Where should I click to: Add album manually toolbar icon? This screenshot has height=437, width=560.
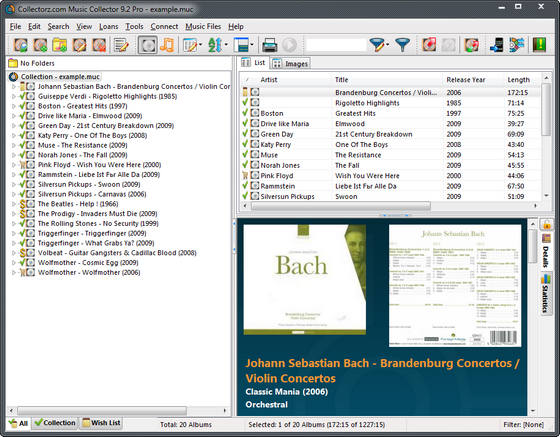point(40,45)
